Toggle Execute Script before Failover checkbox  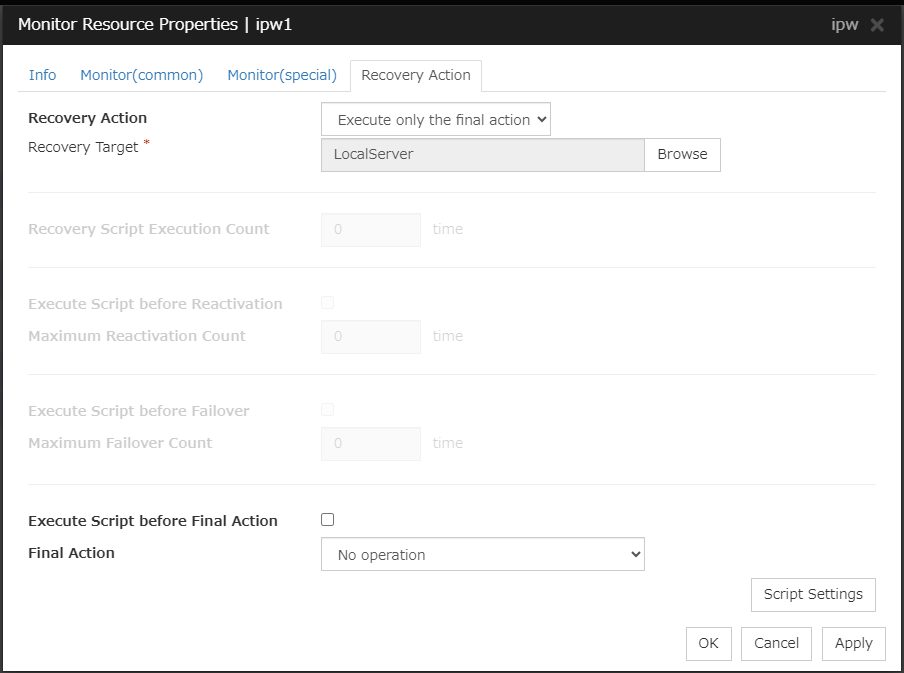(x=327, y=410)
